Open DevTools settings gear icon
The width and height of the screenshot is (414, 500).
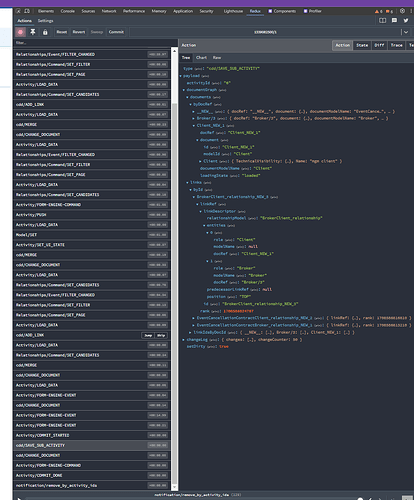click(x=402, y=11)
